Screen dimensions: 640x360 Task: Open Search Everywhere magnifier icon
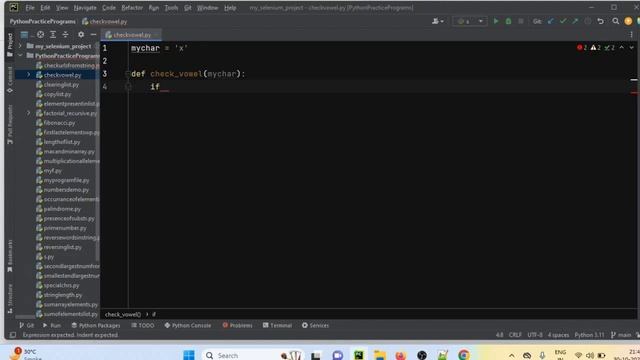pos(616,21)
